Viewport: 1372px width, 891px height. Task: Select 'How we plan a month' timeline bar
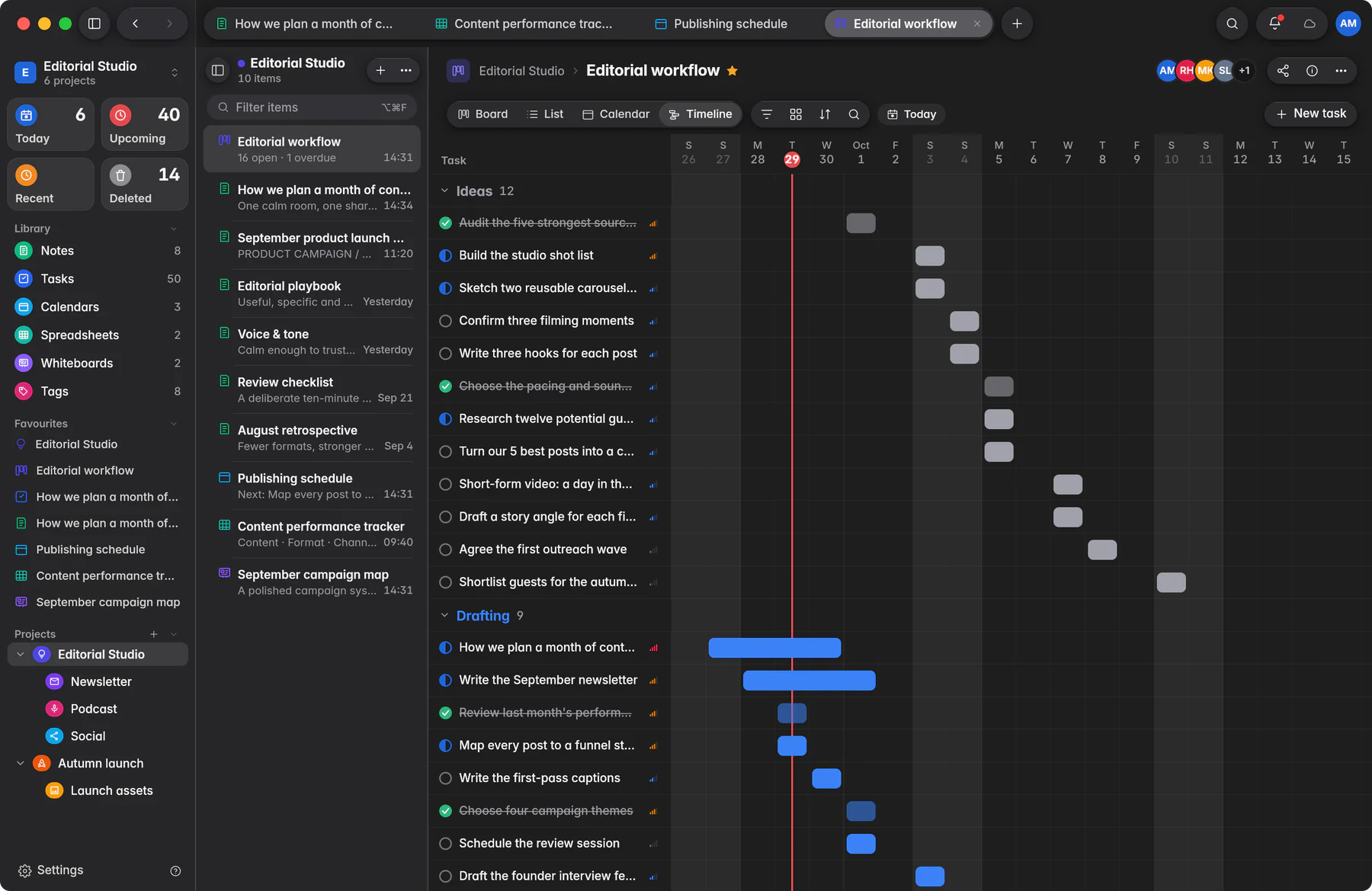(775, 648)
